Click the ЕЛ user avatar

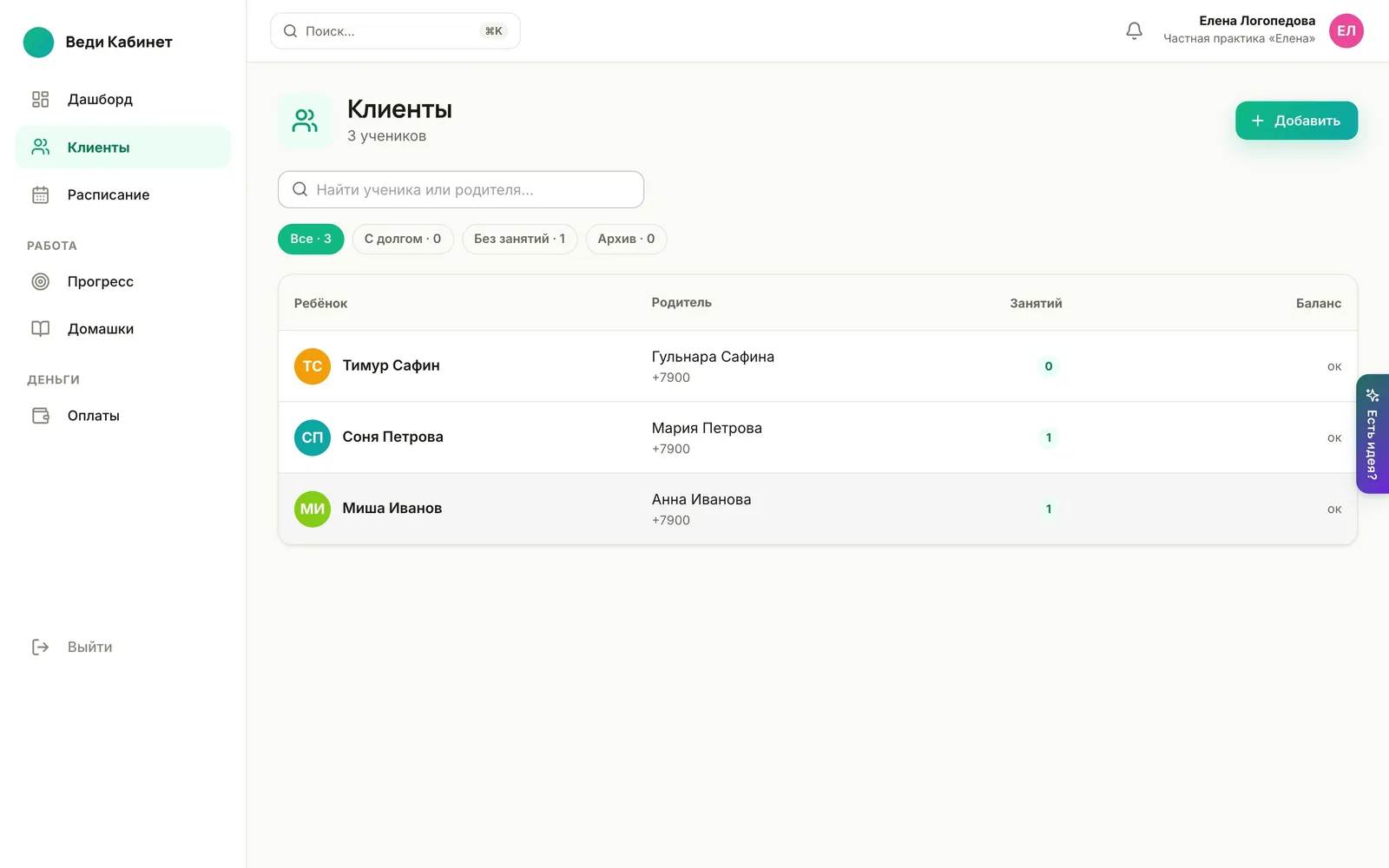click(1346, 31)
